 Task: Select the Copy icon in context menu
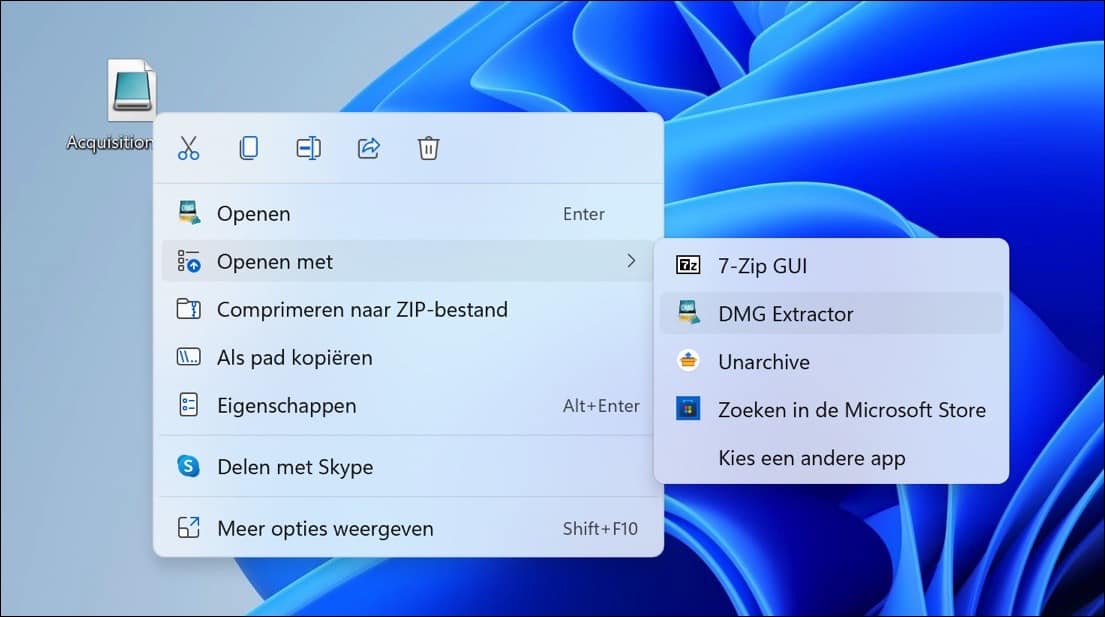tap(248, 148)
